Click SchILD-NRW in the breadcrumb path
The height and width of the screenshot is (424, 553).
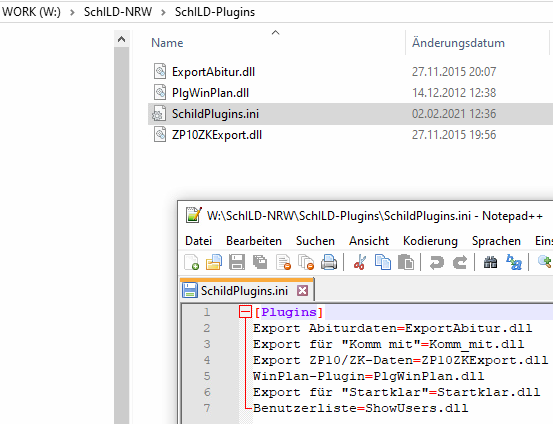point(118,12)
